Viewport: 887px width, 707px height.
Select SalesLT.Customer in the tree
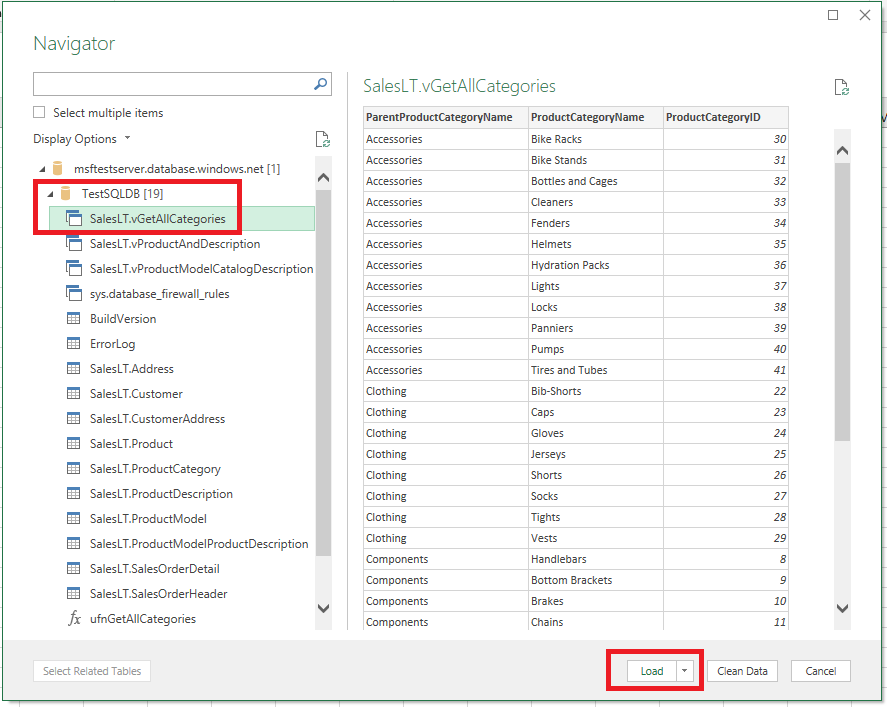click(x=136, y=394)
